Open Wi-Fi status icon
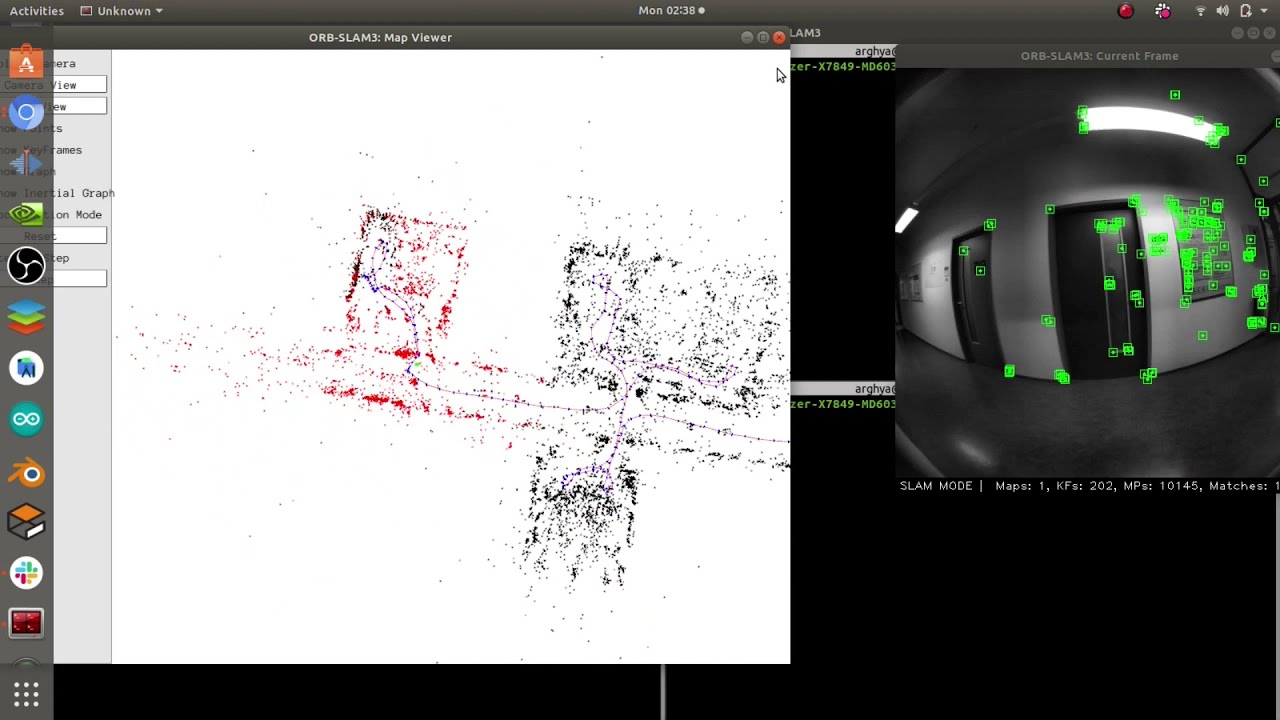 1201,11
